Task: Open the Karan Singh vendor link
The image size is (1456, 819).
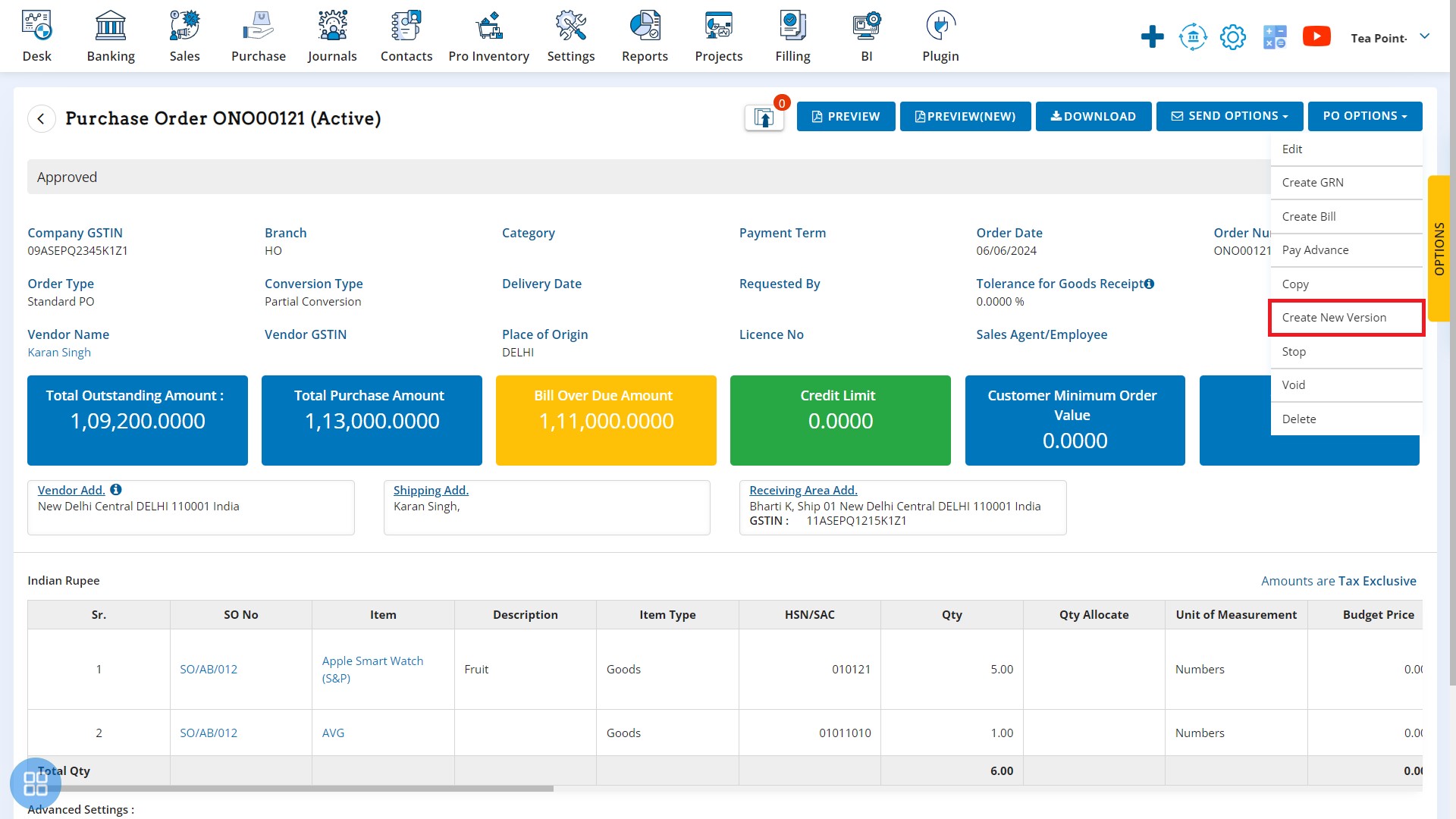Action: (x=59, y=353)
